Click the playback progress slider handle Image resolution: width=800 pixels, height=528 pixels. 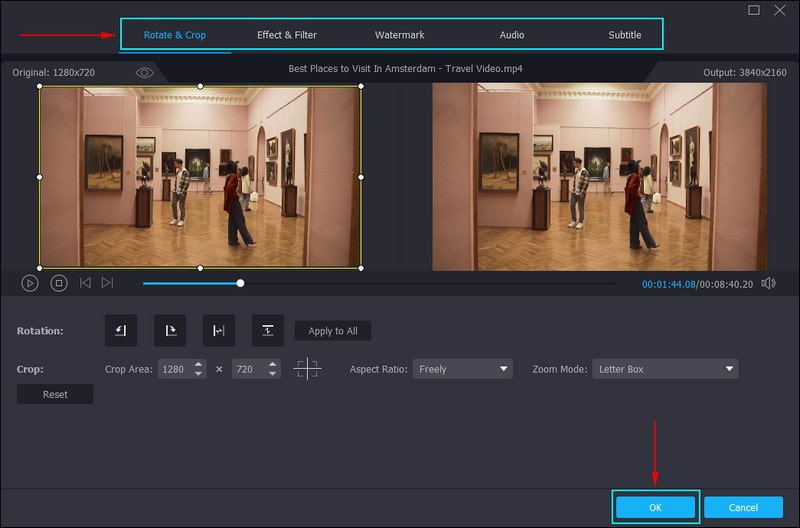tap(240, 283)
